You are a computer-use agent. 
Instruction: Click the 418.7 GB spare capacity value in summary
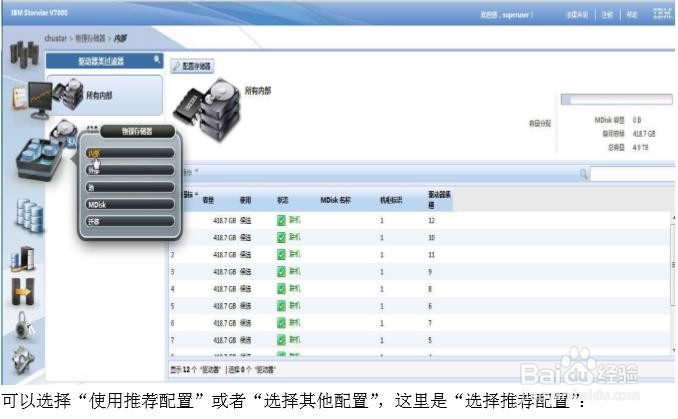(x=644, y=134)
